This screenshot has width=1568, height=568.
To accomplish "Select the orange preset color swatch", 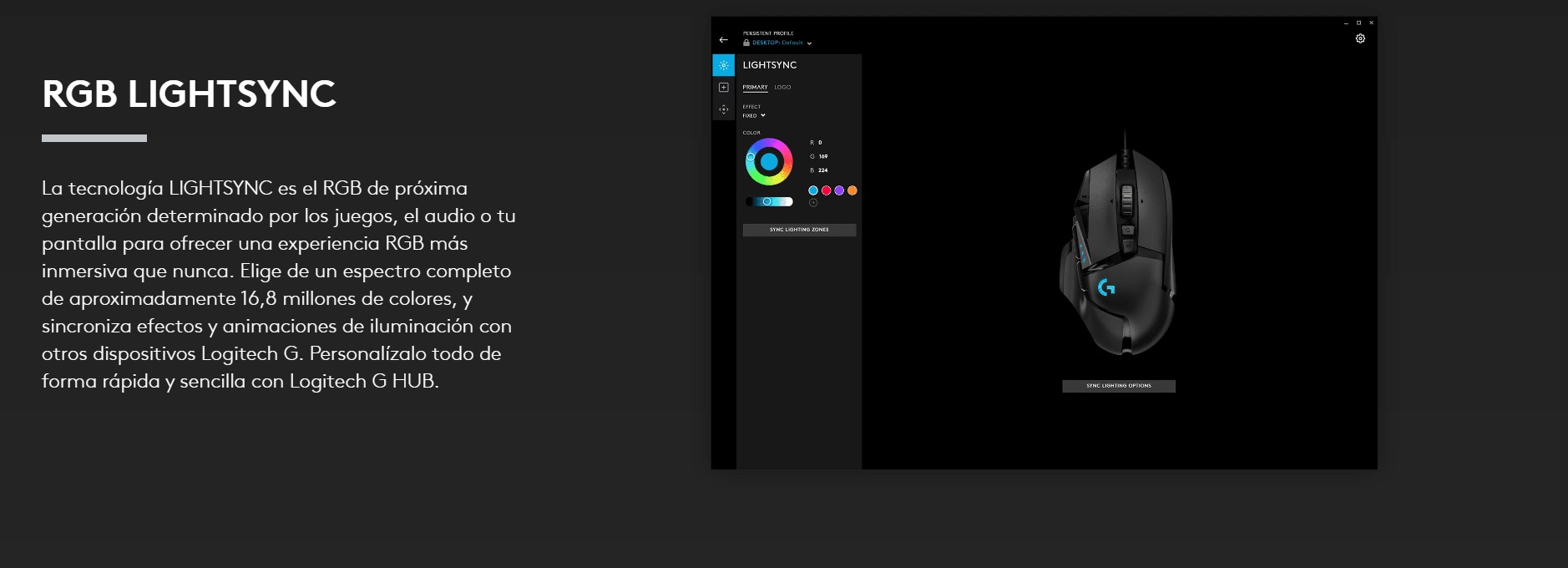I will [x=852, y=190].
